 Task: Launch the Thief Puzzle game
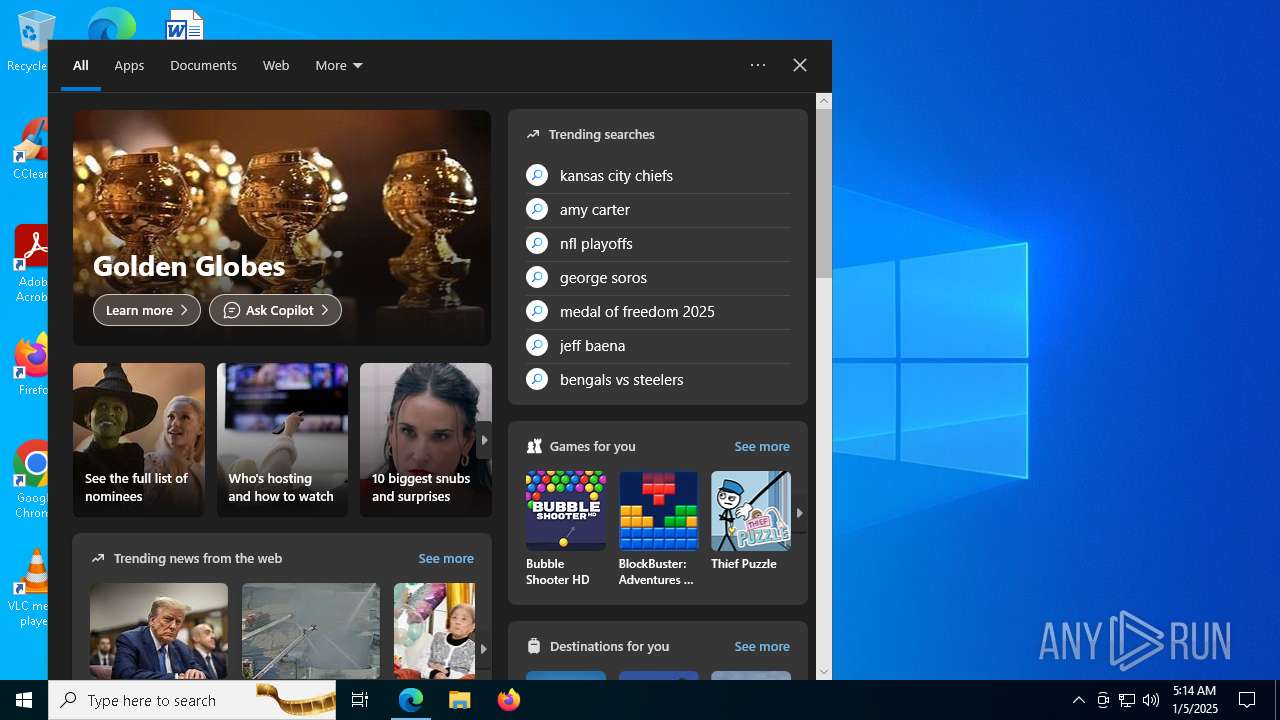(750, 522)
